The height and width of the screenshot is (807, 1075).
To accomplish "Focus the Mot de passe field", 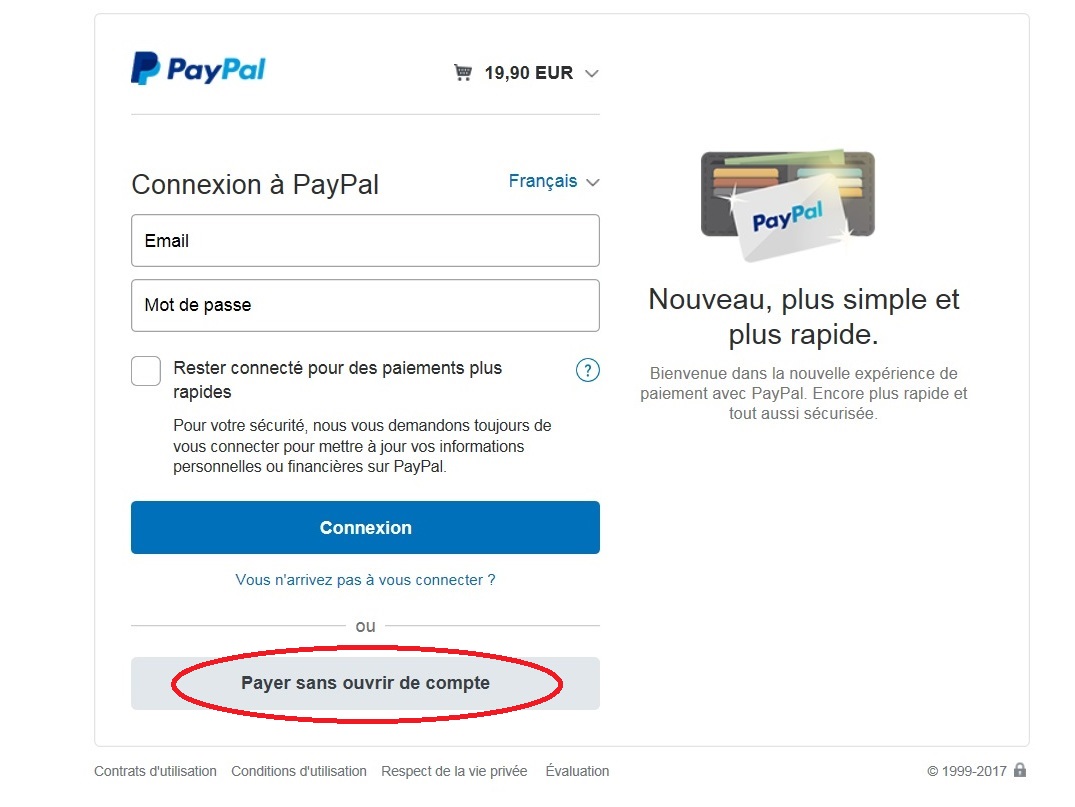I will coord(365,305).
